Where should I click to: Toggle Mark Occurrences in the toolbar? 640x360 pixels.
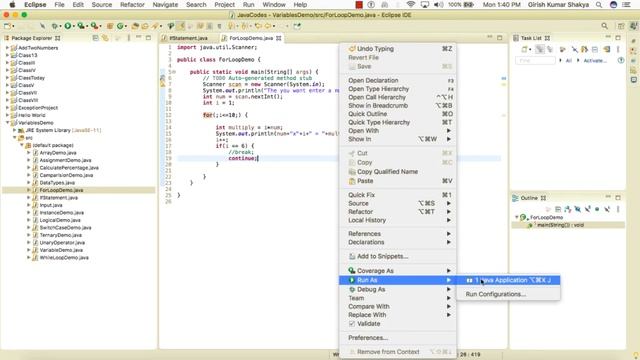click(180, 26)
